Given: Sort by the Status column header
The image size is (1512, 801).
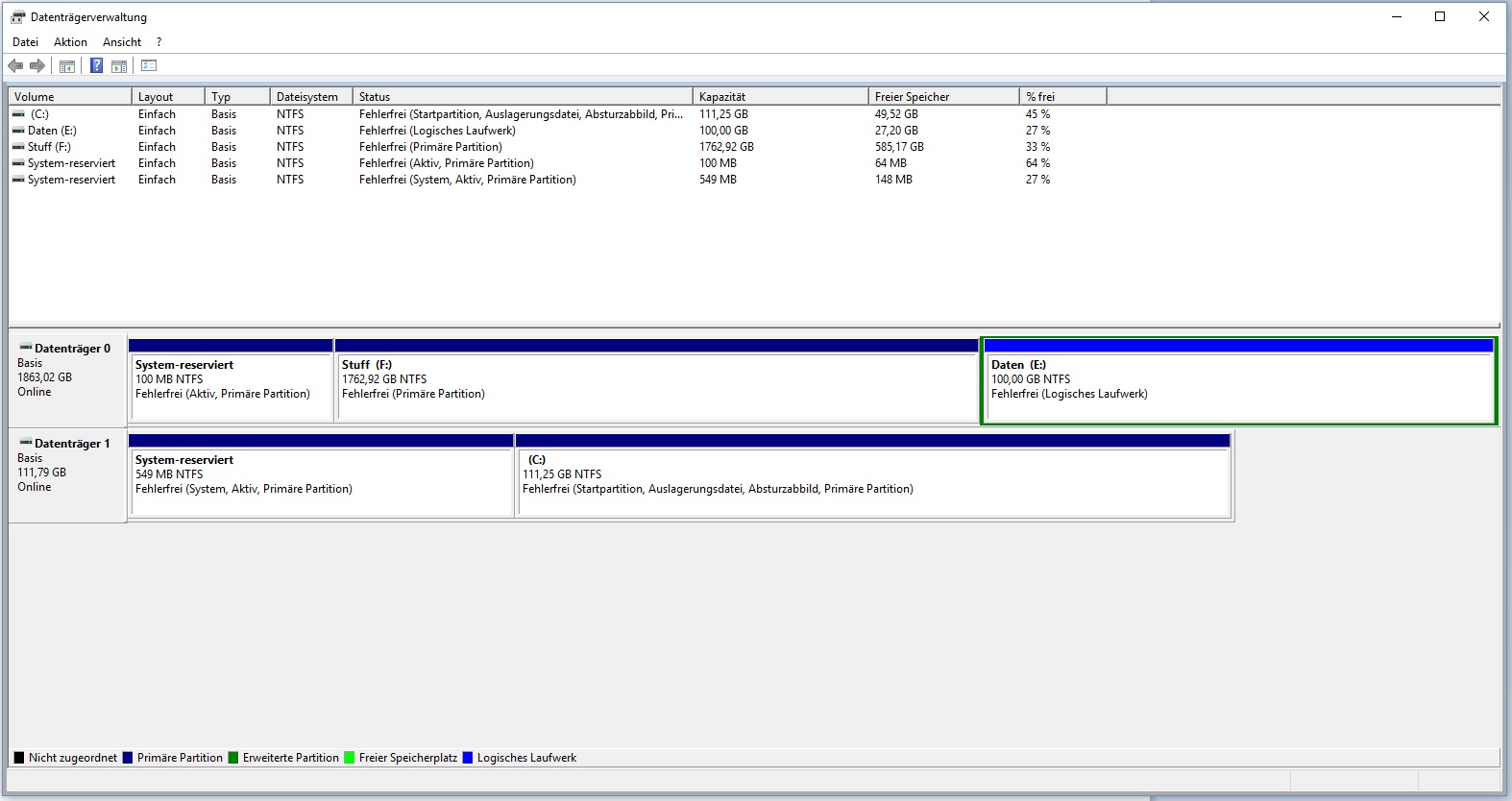Looking at the screenshot, I should coord(523,97).
